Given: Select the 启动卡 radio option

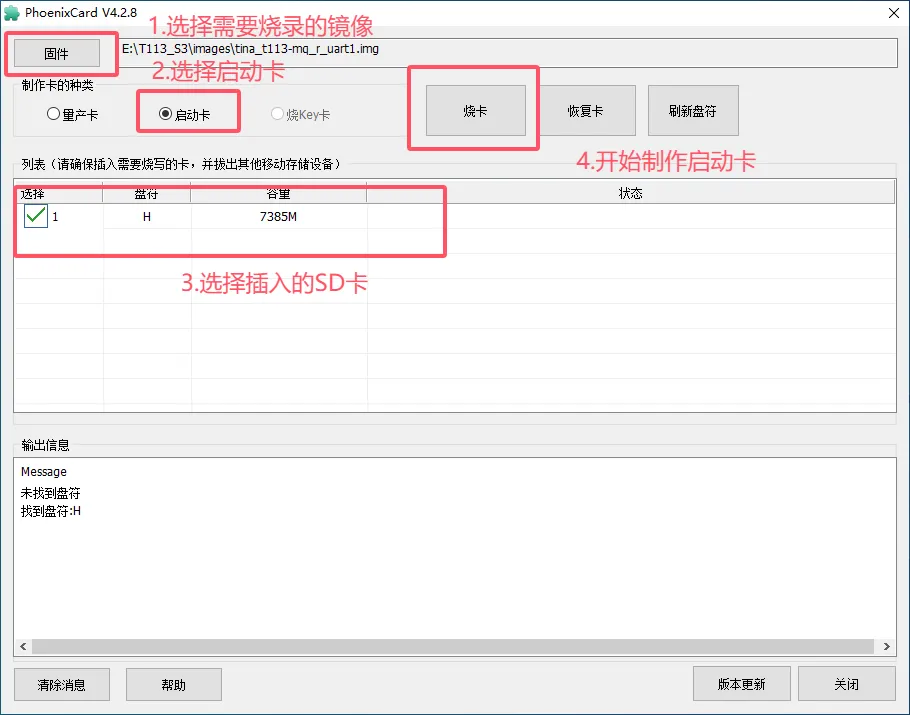Looking at the screenshot, I should point(166,114).
